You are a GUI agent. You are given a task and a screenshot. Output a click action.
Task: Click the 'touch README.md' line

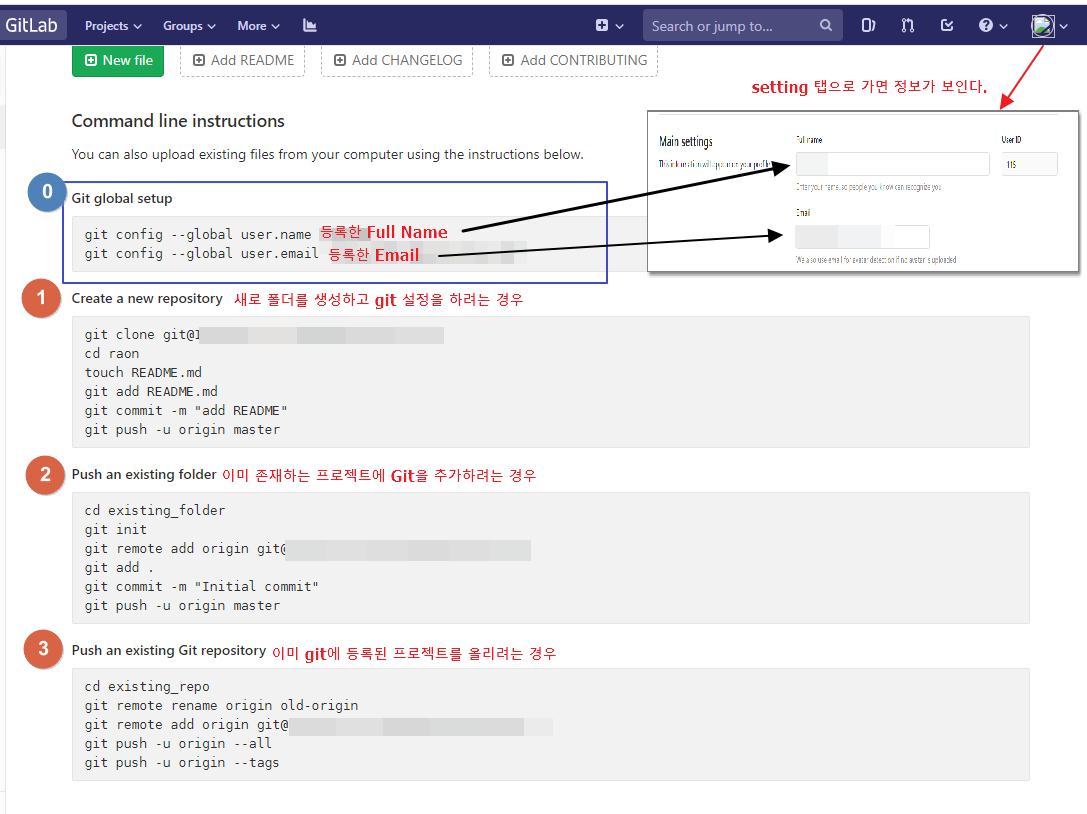pos(144,372)
